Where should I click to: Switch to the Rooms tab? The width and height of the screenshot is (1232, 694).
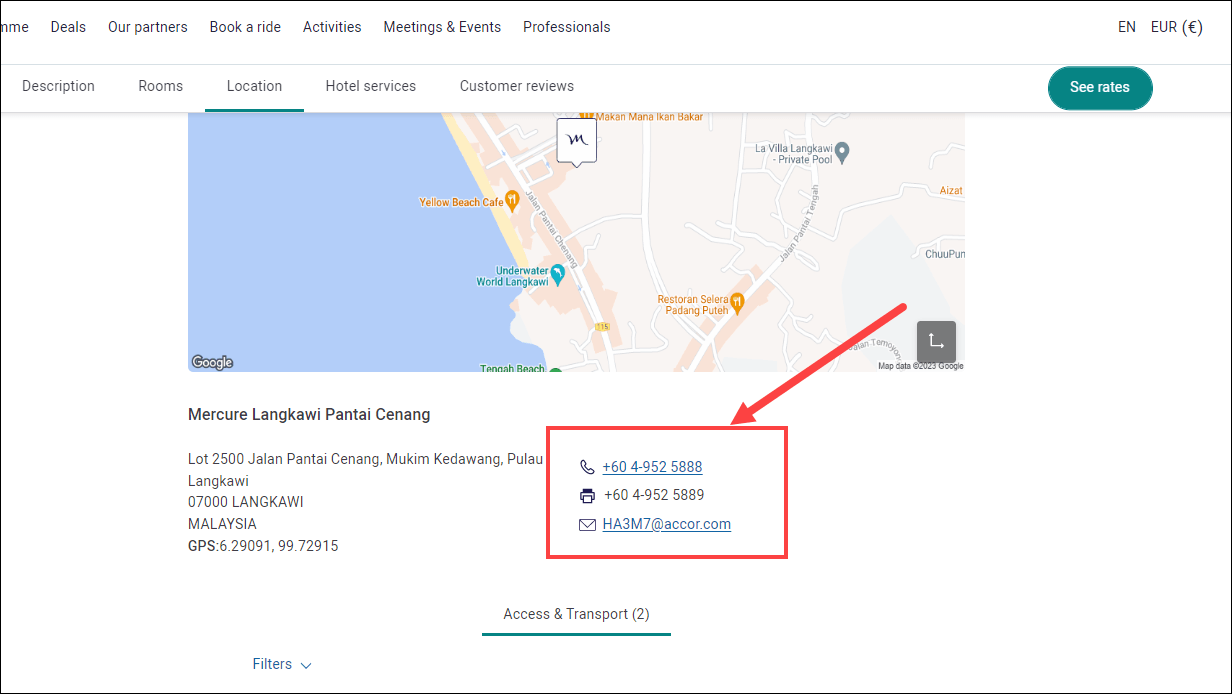coord(161,86)
